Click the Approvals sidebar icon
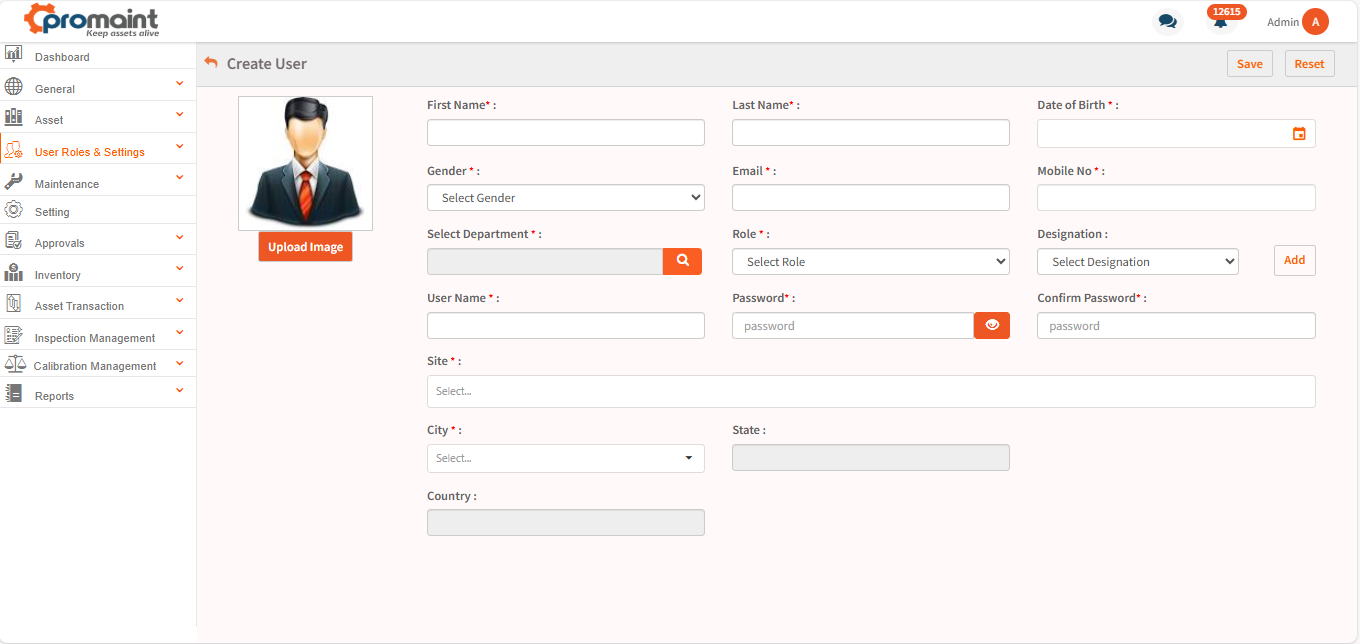The width and height of the screenshot is (1360, 644). [x=14, y=240]
